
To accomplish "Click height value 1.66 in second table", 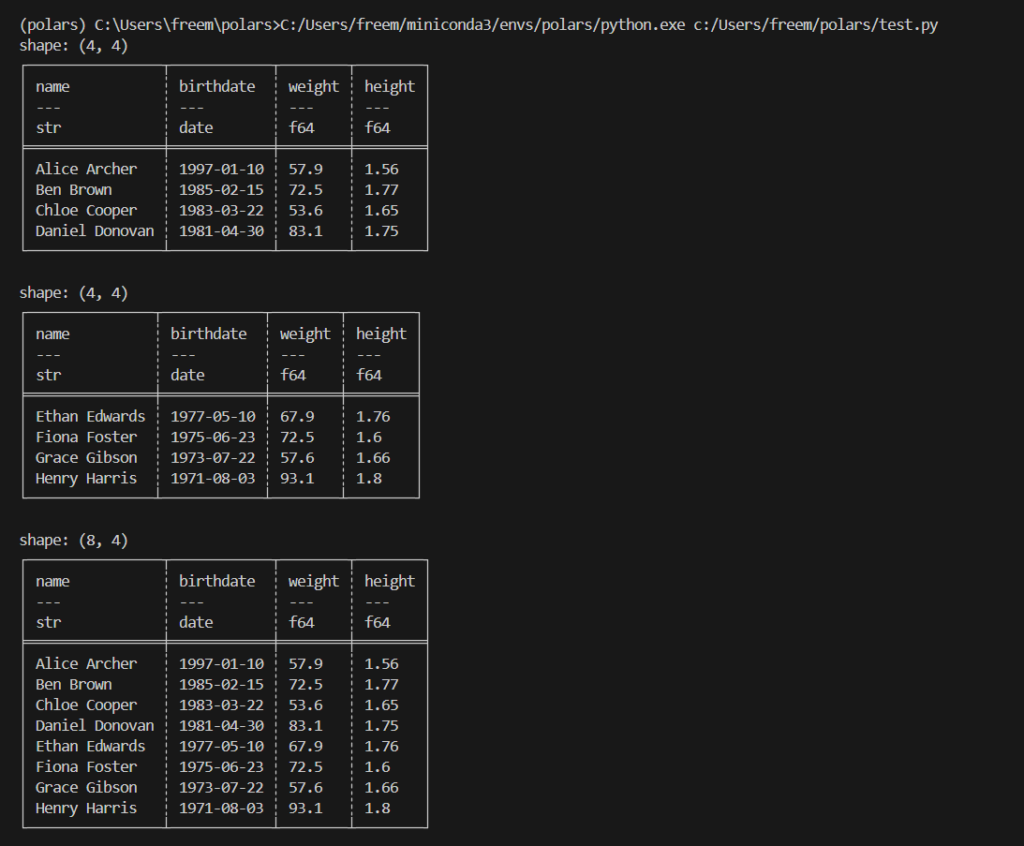I will (373, 458).
